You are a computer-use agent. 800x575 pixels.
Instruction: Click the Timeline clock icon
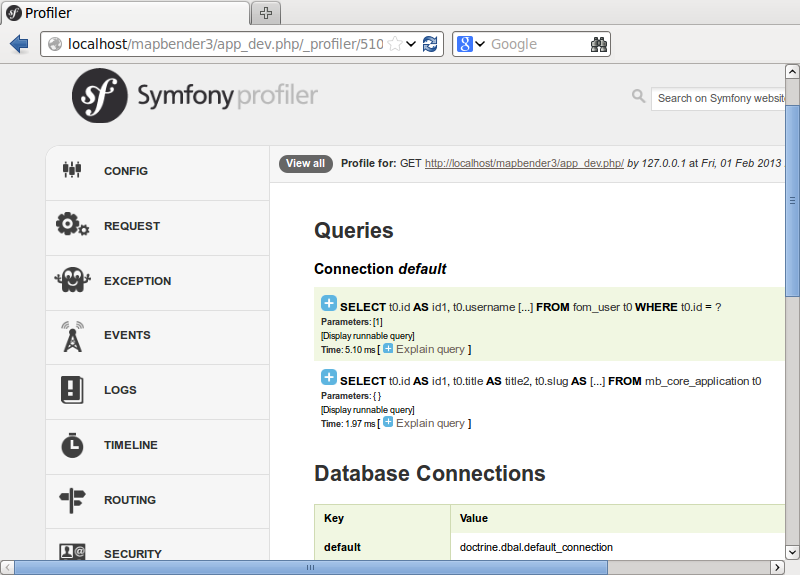click(72, 445)
